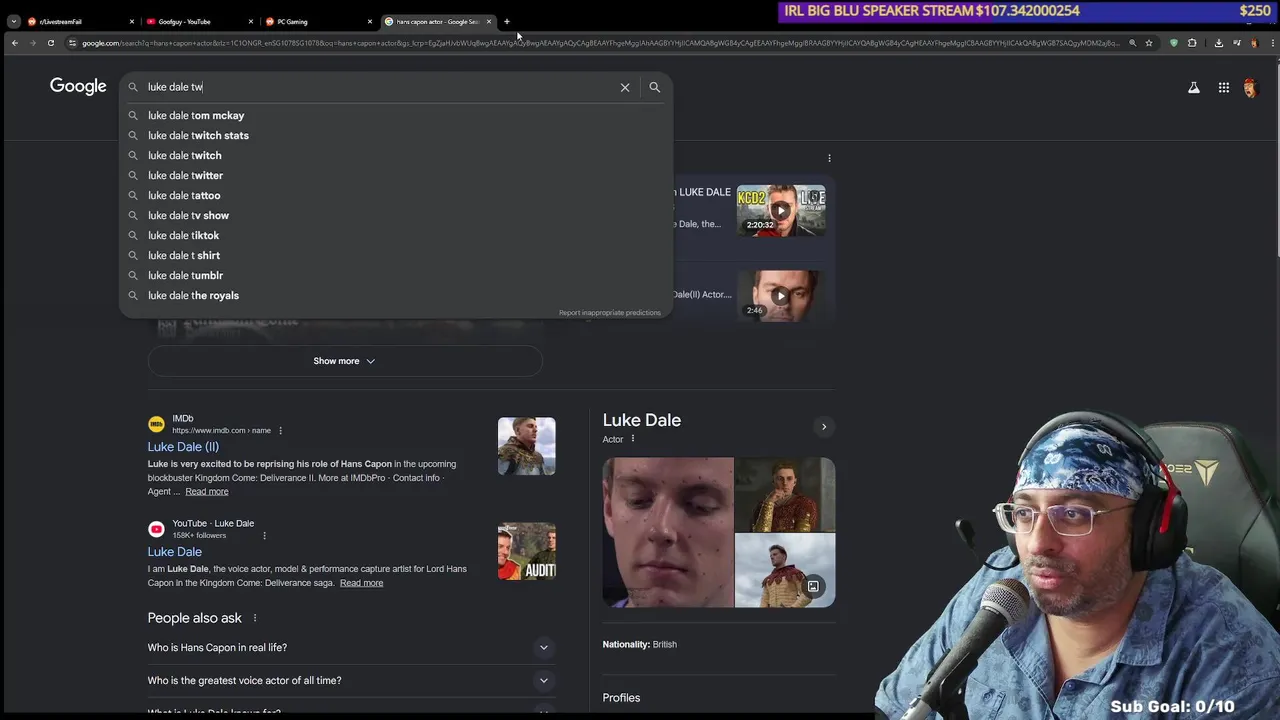
Task: Open the browser downloads panel
Action: coord(1219,43)
